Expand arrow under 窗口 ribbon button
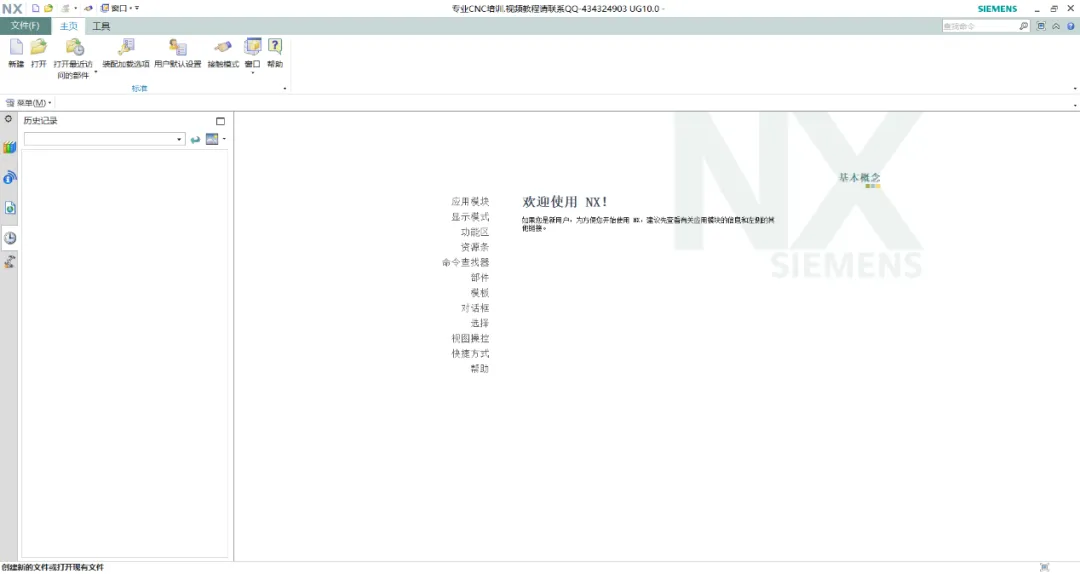The image size is (1080, 574). pyautogui.click(x=253, y=72)
